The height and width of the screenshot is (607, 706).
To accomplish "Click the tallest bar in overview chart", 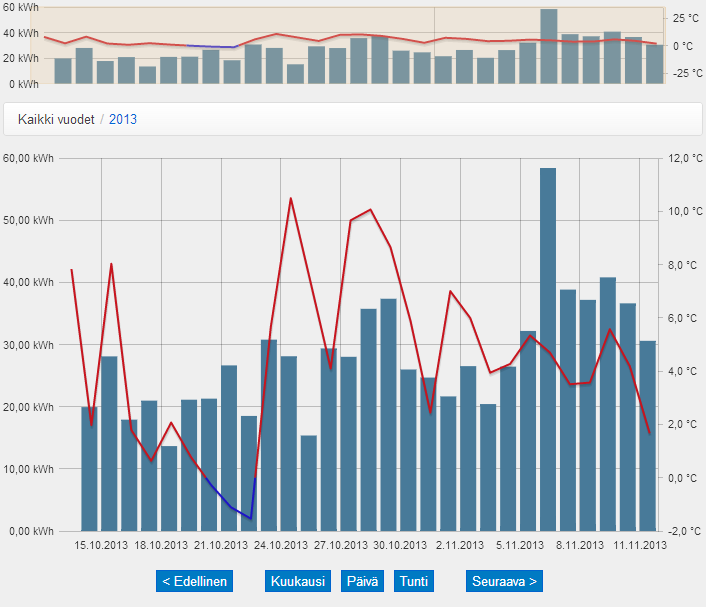I will [548, 46].
